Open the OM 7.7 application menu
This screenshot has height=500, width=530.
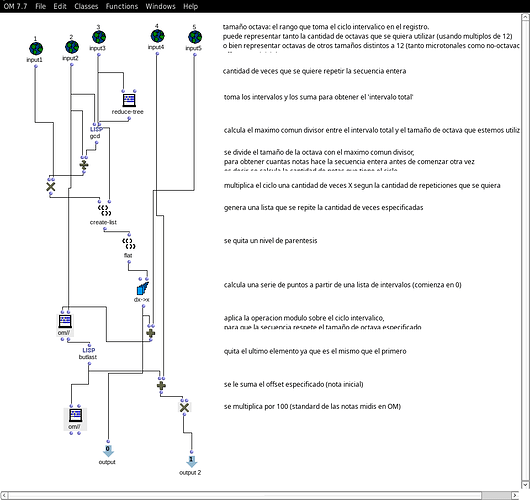click(x=16, y=6)
